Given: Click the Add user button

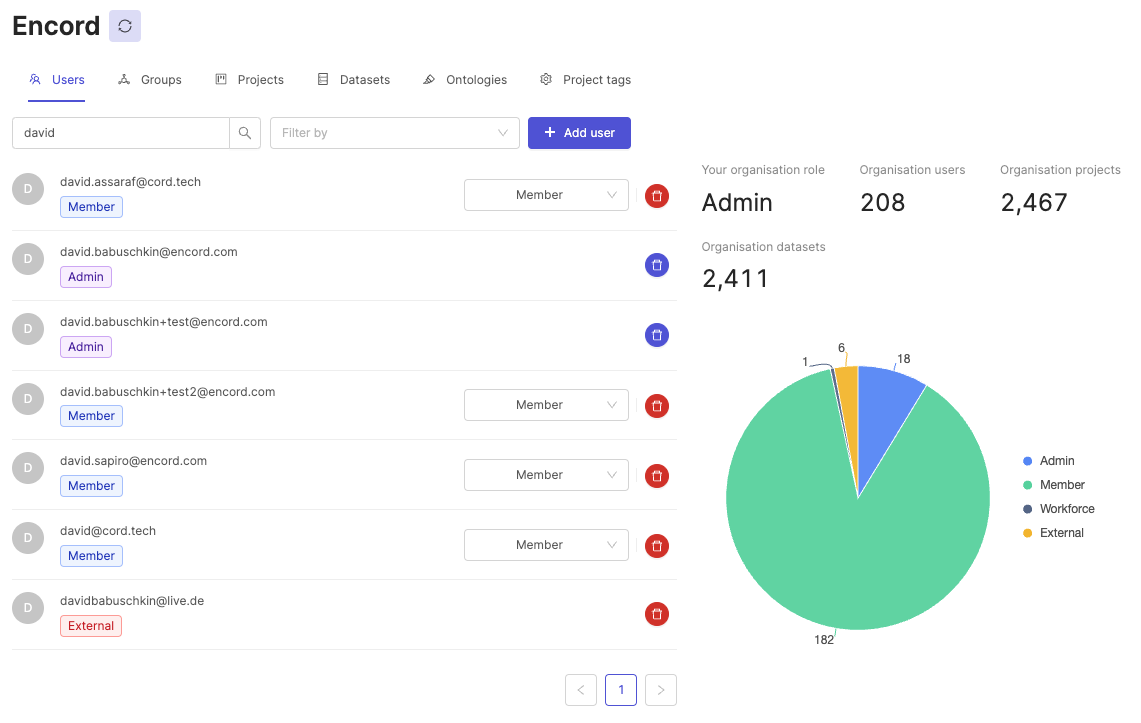Looking at the screenshot, I should (579, 133).
